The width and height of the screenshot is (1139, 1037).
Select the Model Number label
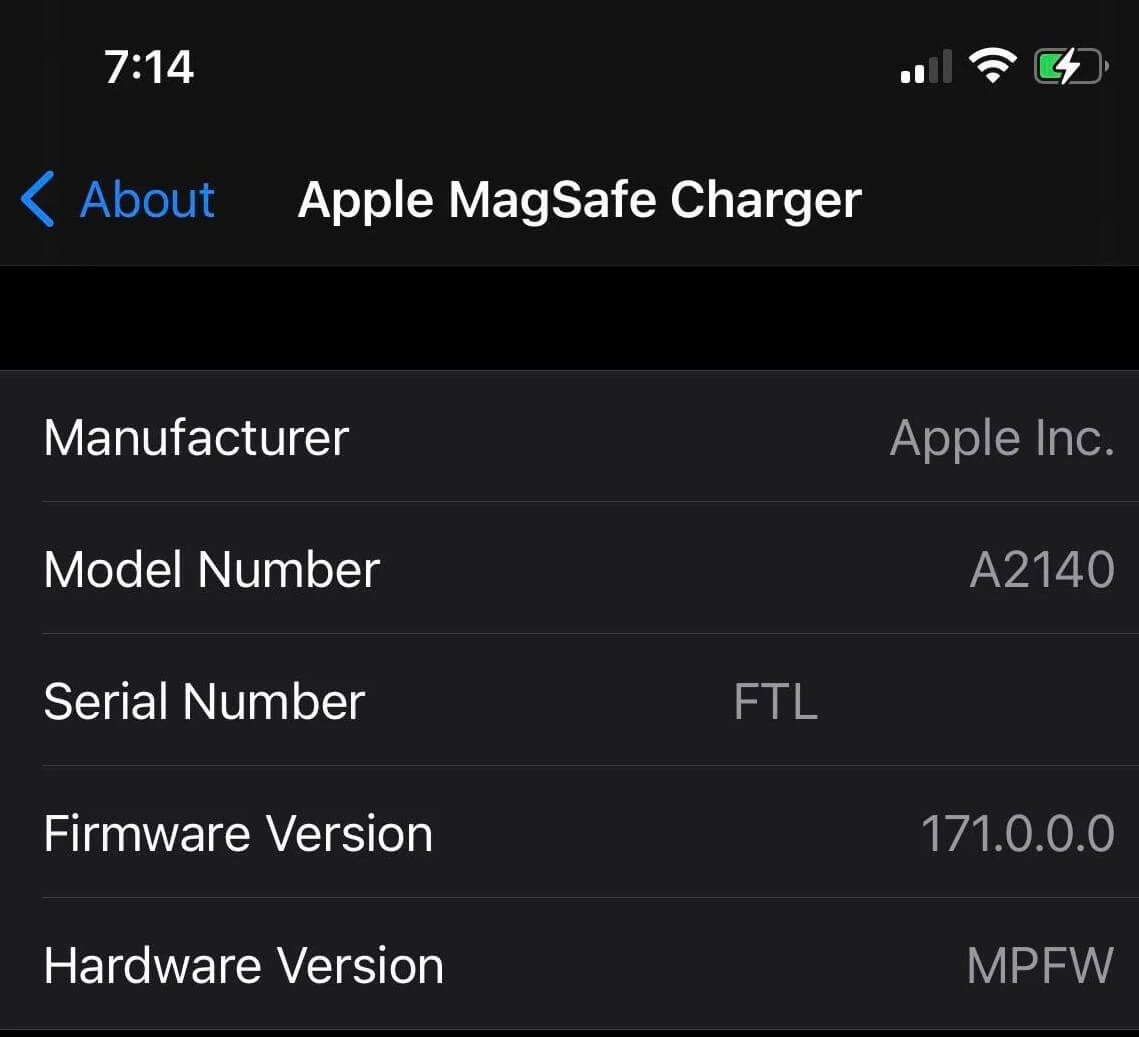(212, 569)
